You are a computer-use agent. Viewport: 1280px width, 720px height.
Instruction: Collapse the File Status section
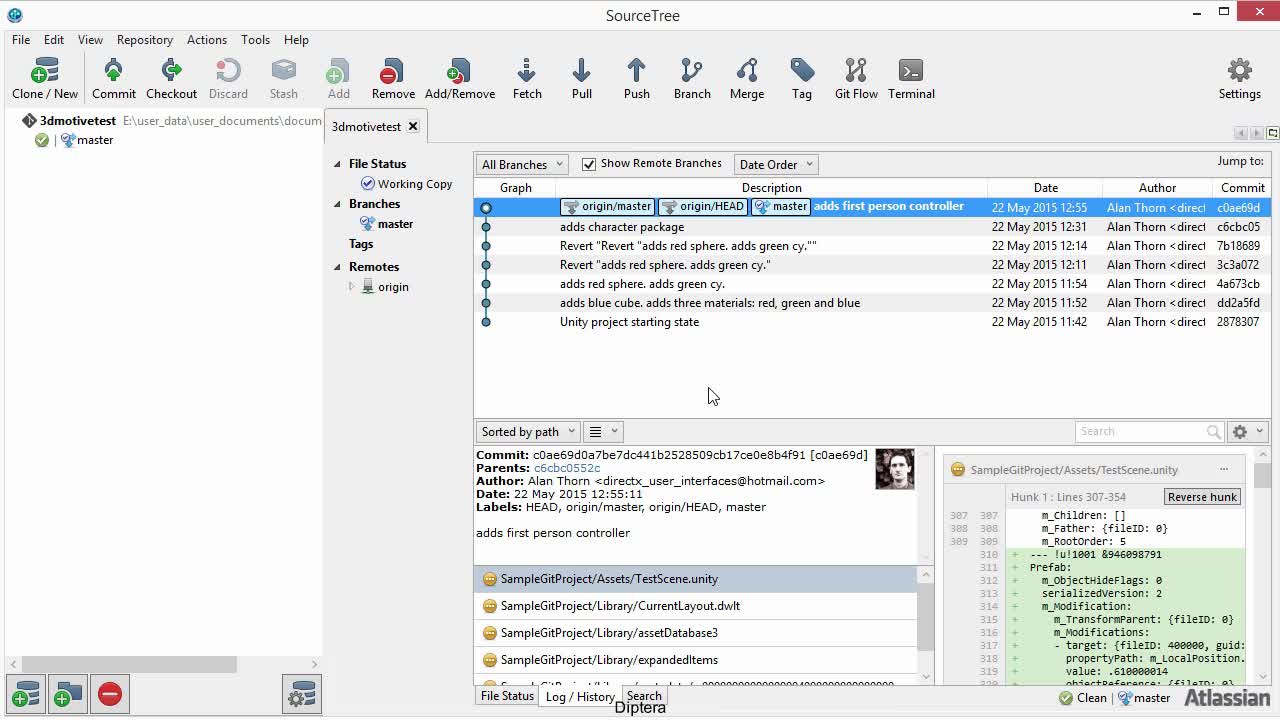(x=337, y=164)
